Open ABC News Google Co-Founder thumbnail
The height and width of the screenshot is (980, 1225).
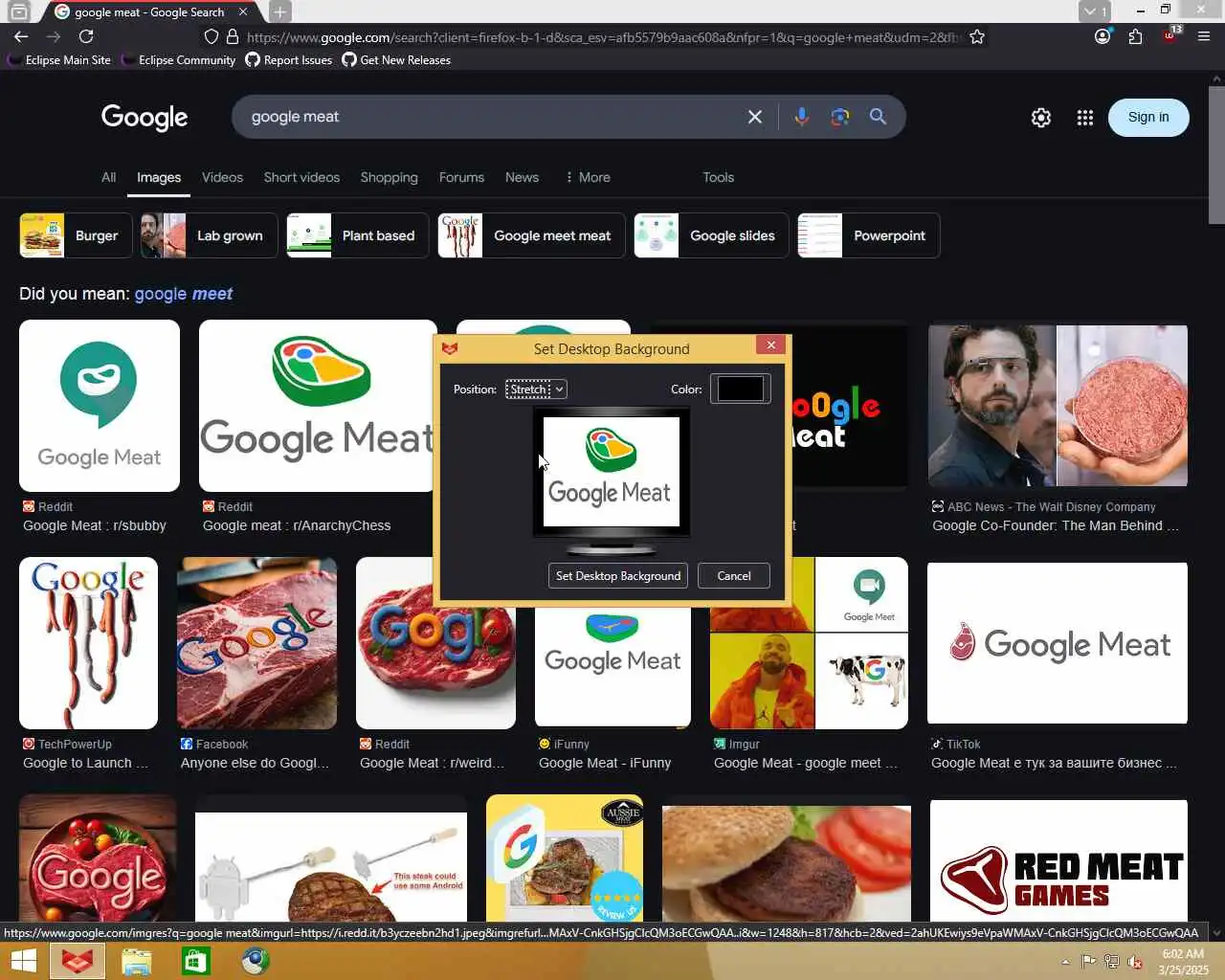pos(1058,406)
